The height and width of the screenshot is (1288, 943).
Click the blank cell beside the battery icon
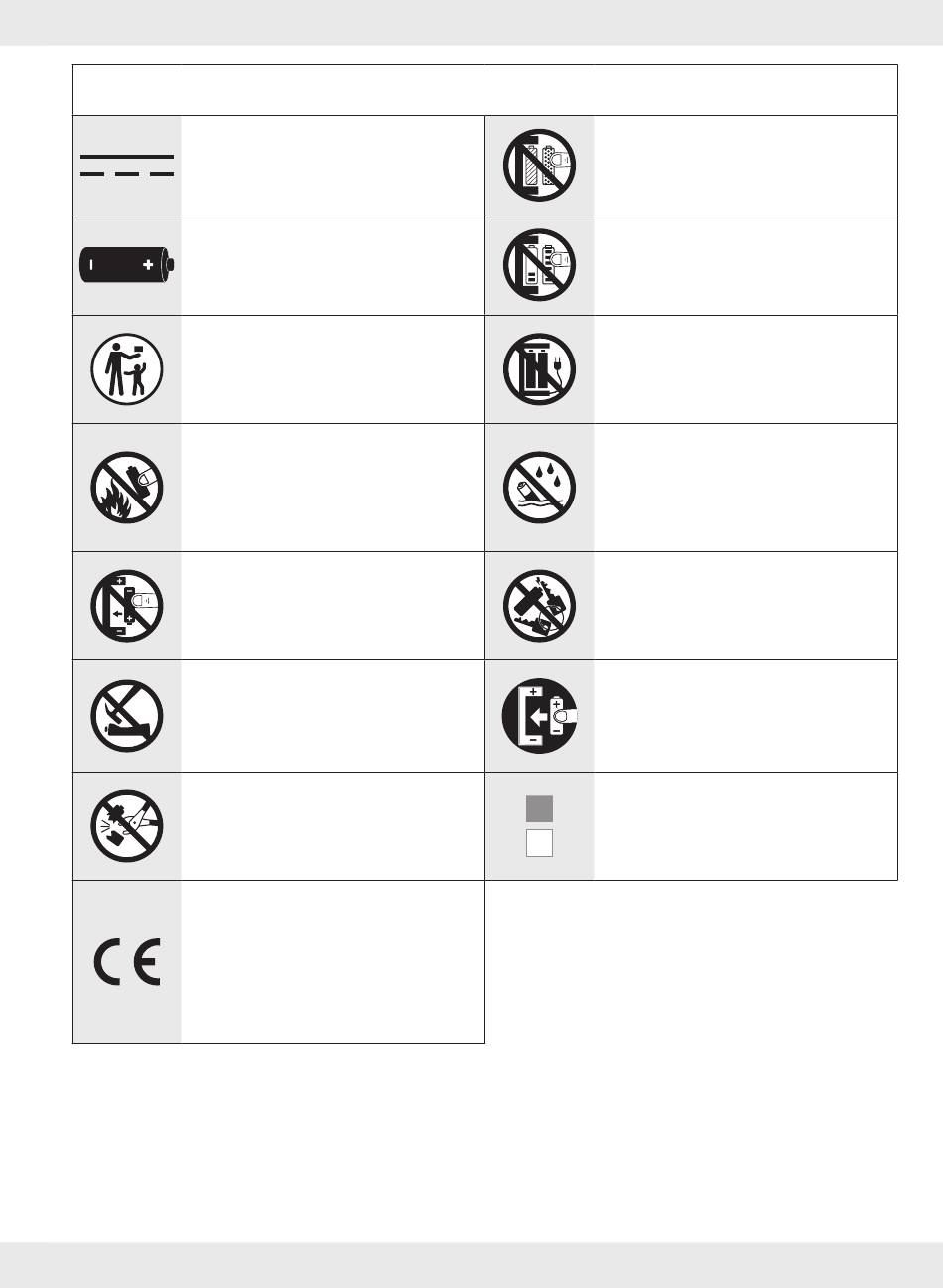point(333,265)
